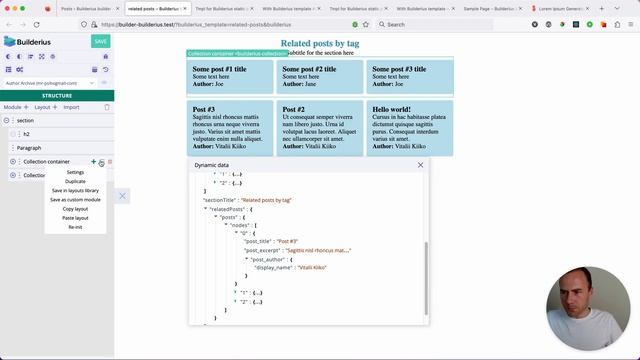The image size is (640, 360).
Task: Expand the second Collection node
Action: 13,175
